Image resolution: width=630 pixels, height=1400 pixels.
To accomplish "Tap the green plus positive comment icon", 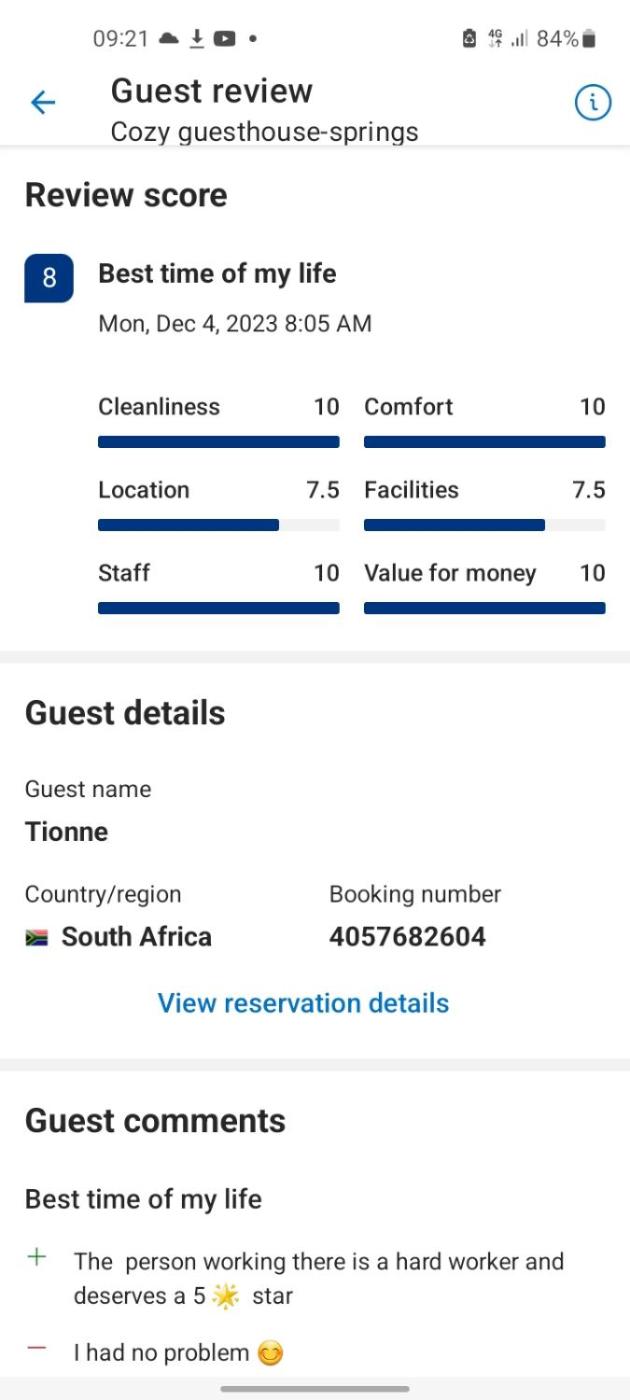I will (37, 1258).
